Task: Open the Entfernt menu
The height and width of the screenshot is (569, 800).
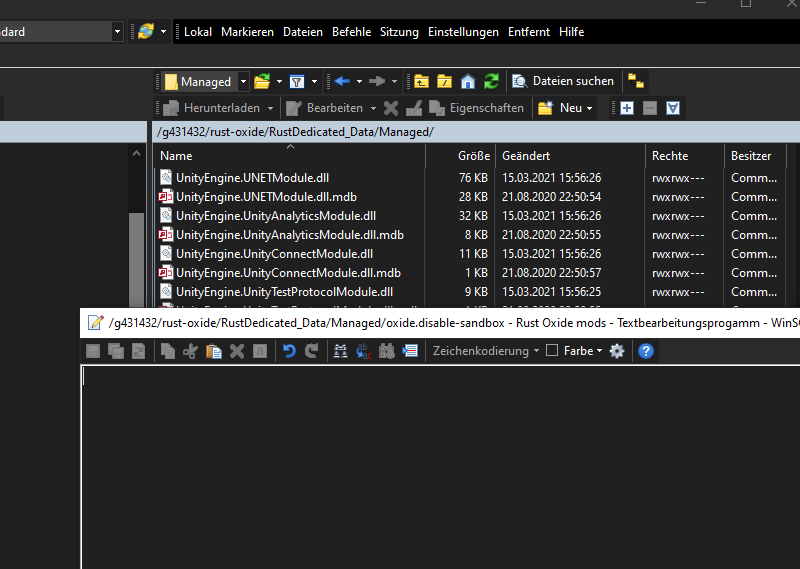Action: [529, 32]
